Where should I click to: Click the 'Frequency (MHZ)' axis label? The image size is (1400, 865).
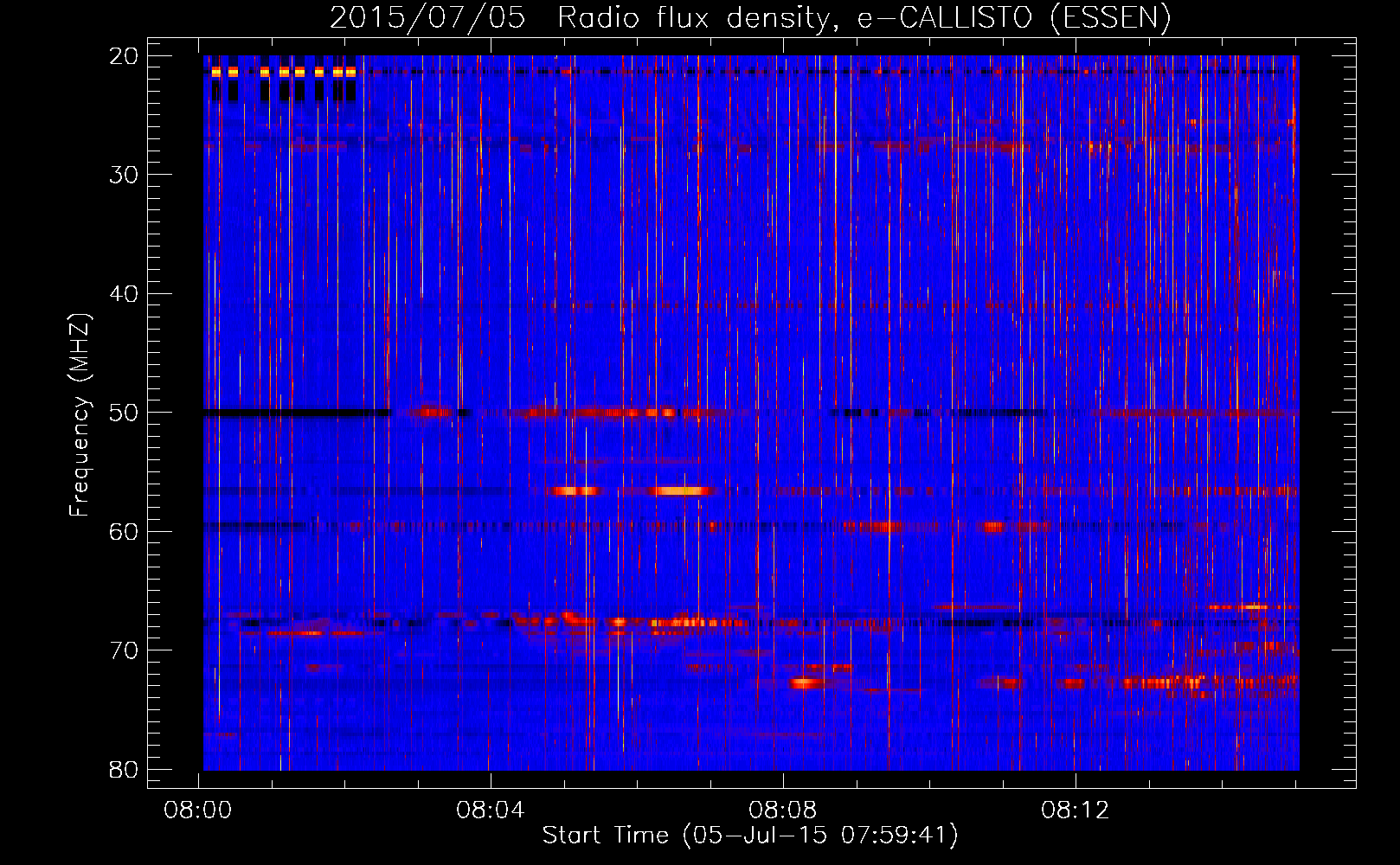[x=80, y=415]
